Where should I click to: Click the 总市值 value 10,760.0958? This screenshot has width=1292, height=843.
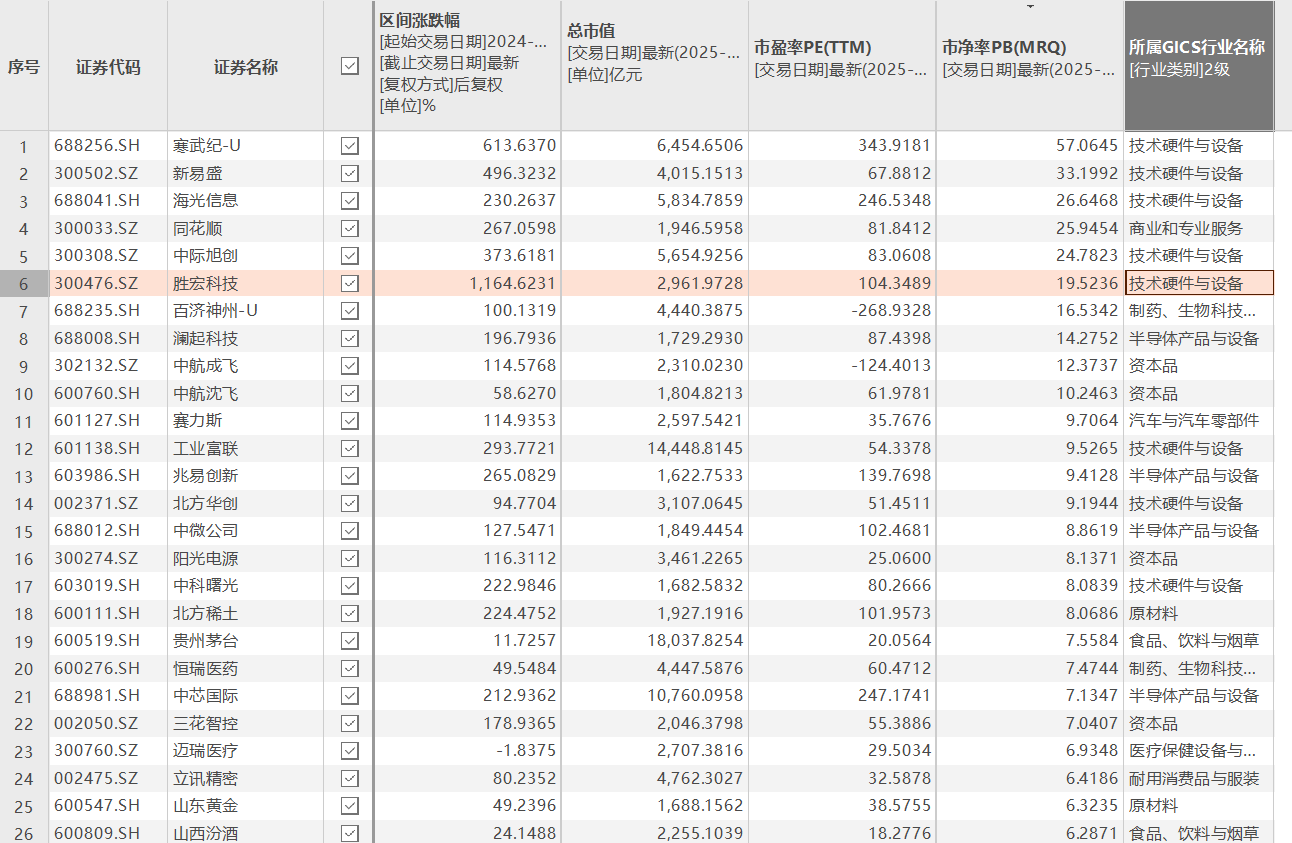click(696, 696)
